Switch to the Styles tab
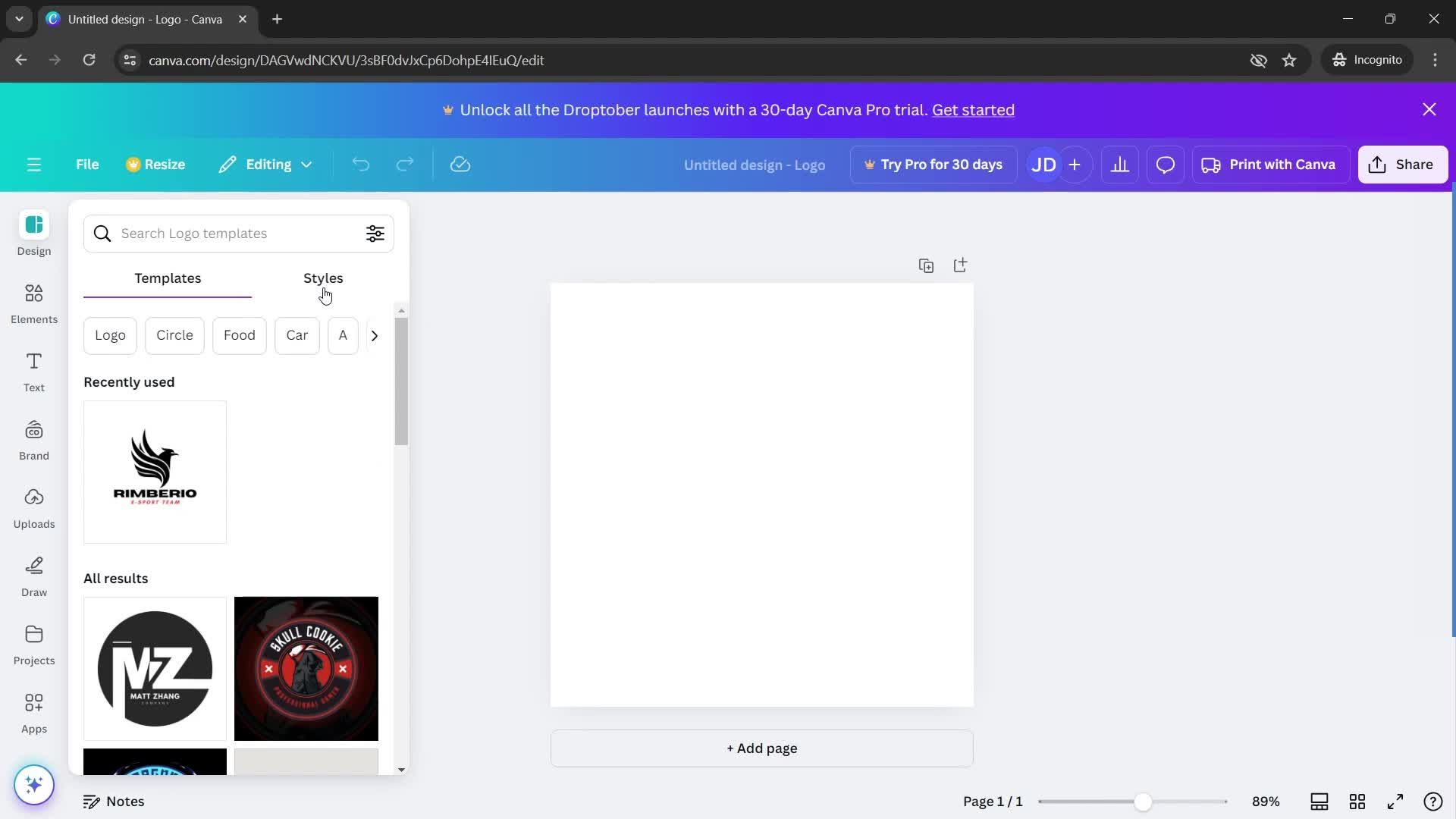This screenshot has width=1456, height=819. pyautogui.click(x=323, y=278)
